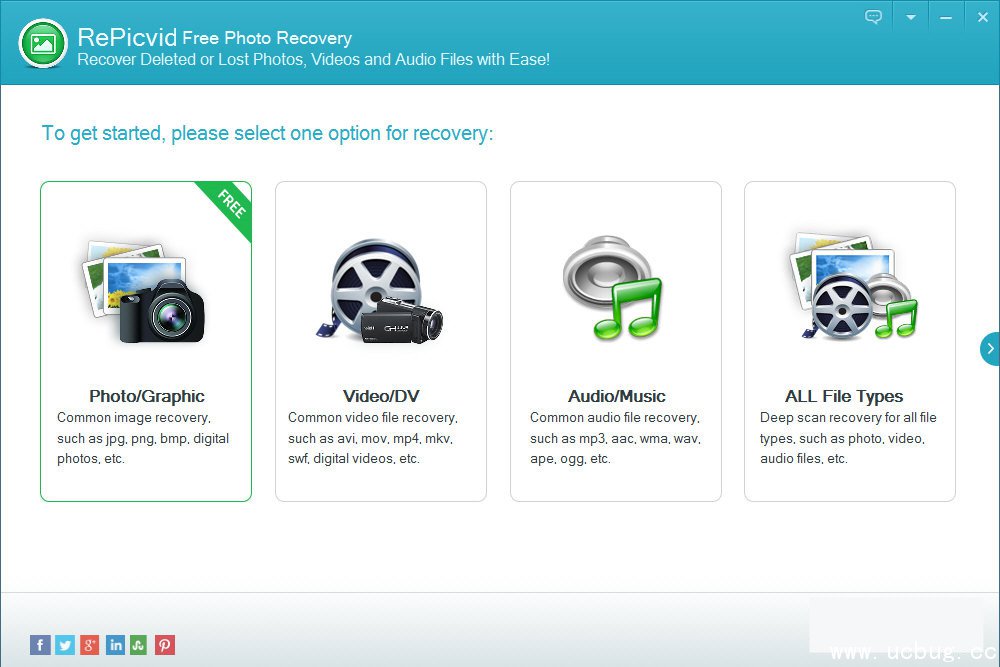Click the Facebook share icon

[x=40, y=645]
